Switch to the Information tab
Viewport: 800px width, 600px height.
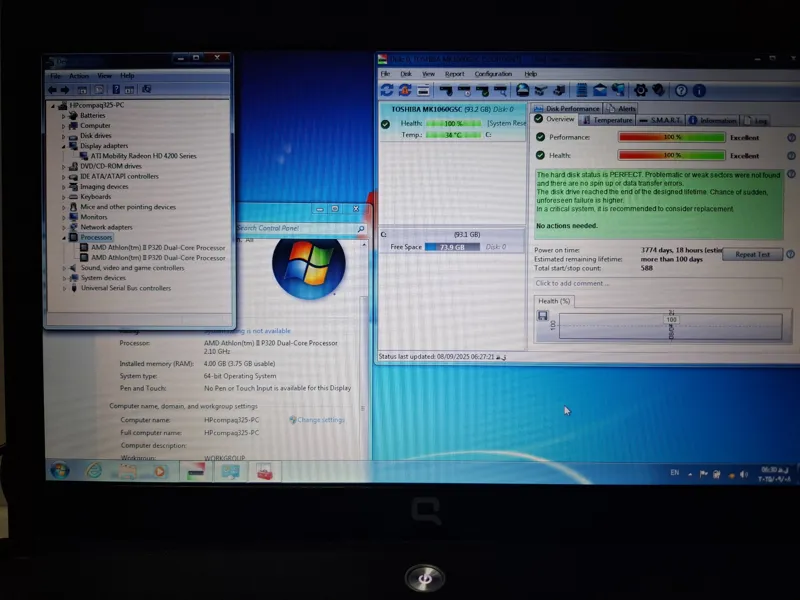pos(713,121)
